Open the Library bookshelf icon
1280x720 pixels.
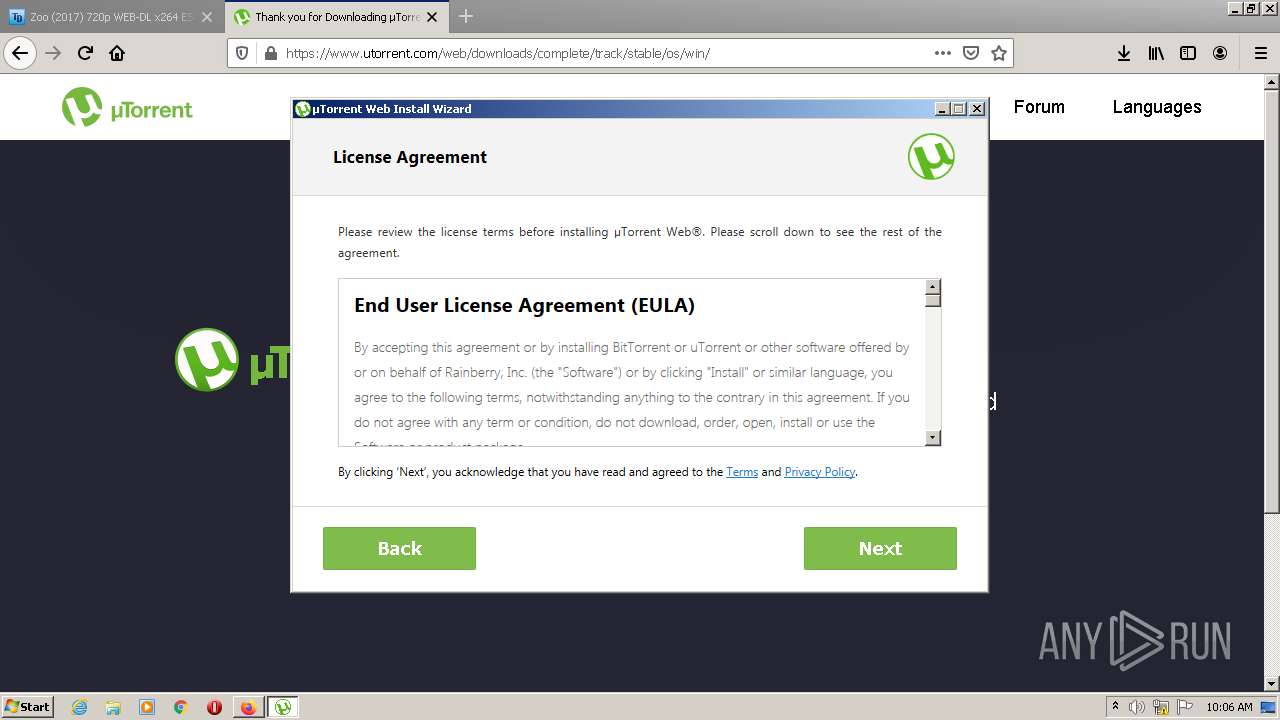tap(1156, 53)
